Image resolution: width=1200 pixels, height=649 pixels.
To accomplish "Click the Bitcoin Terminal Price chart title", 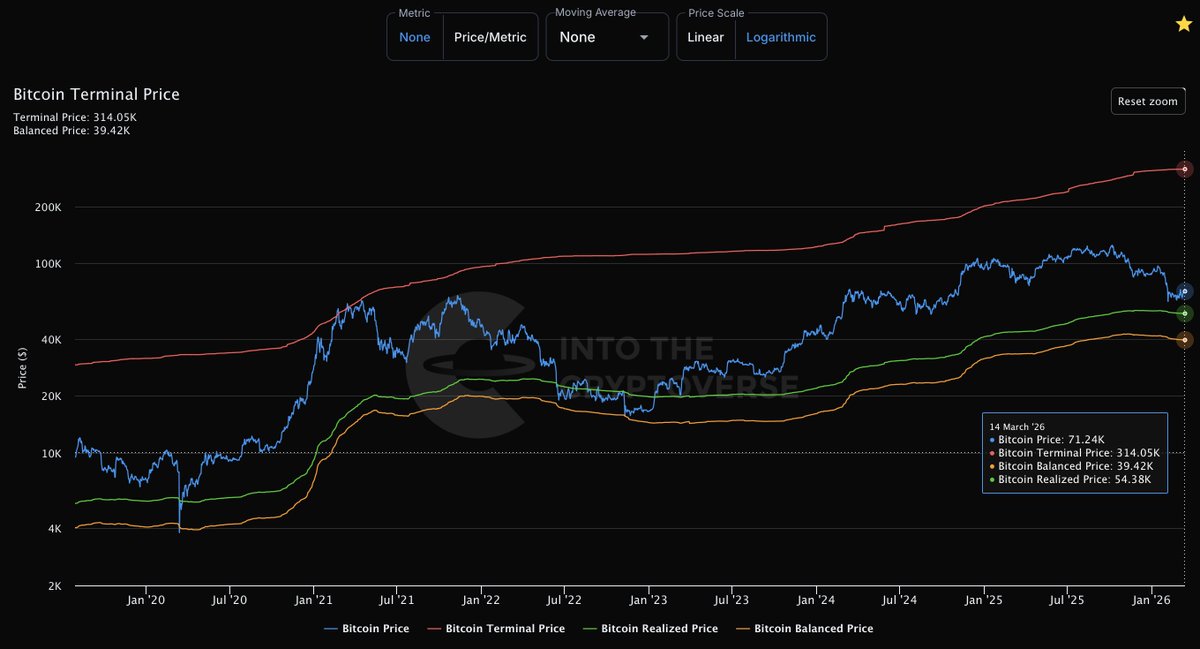I will point(96,94).
